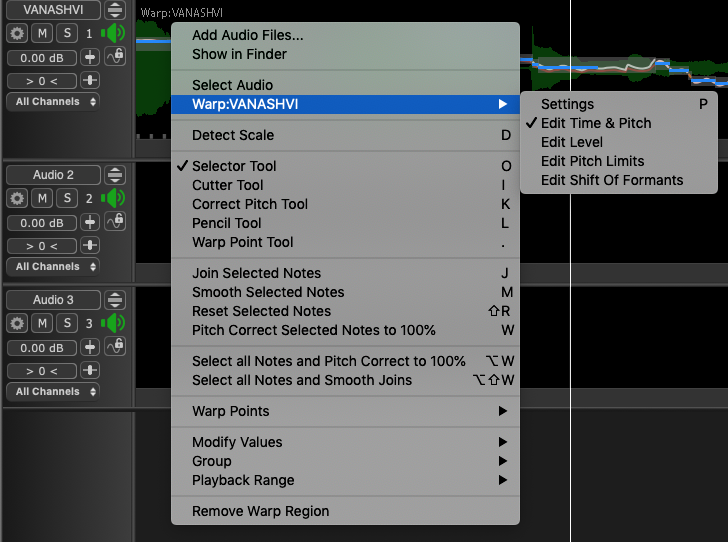This screenshot has height=542, width=728.
Task: Mute the Audio 3 track
Action: coord(42,323)
